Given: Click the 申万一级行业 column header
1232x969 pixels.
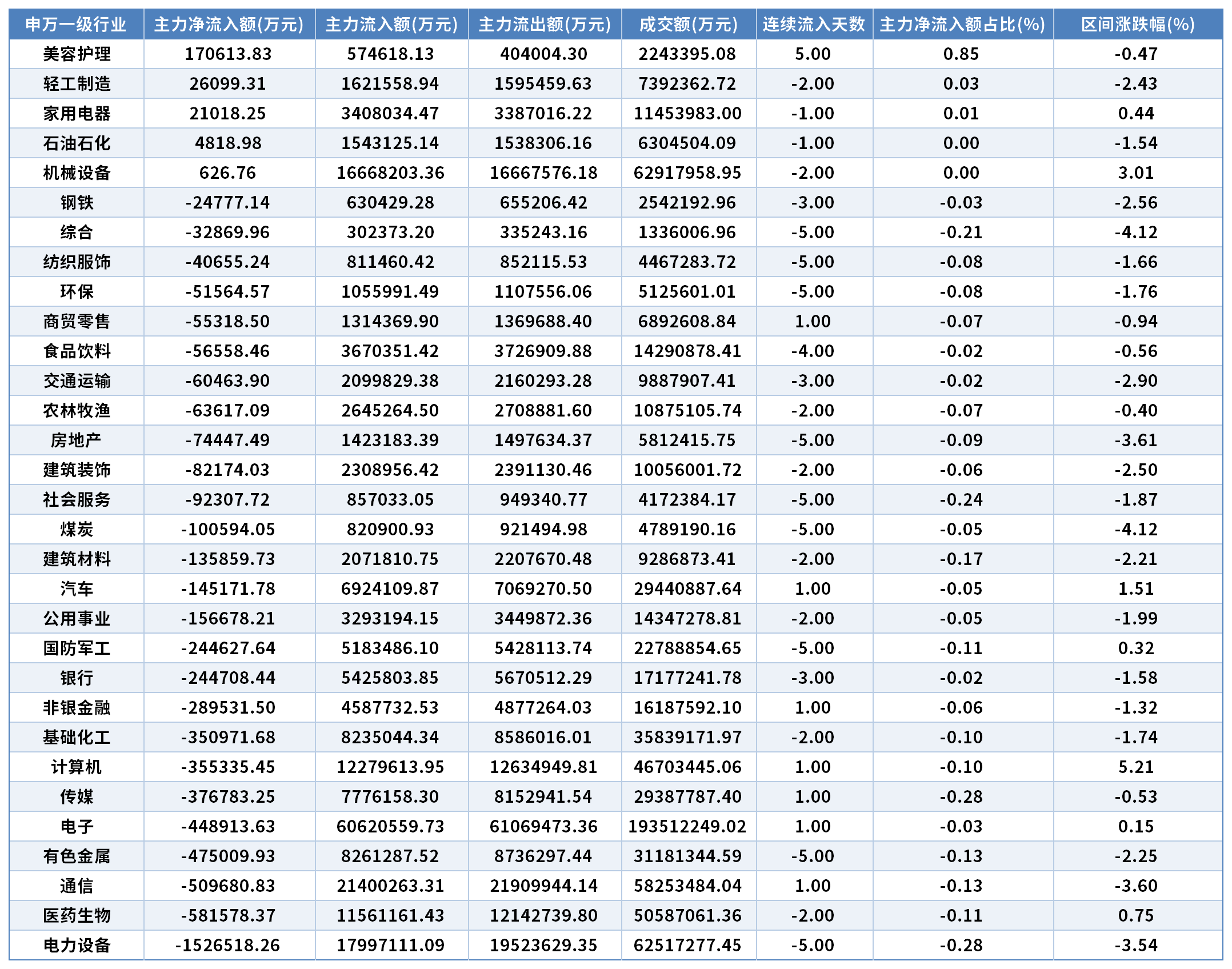Looking at the screenshot, I should (x=76, y=25).
